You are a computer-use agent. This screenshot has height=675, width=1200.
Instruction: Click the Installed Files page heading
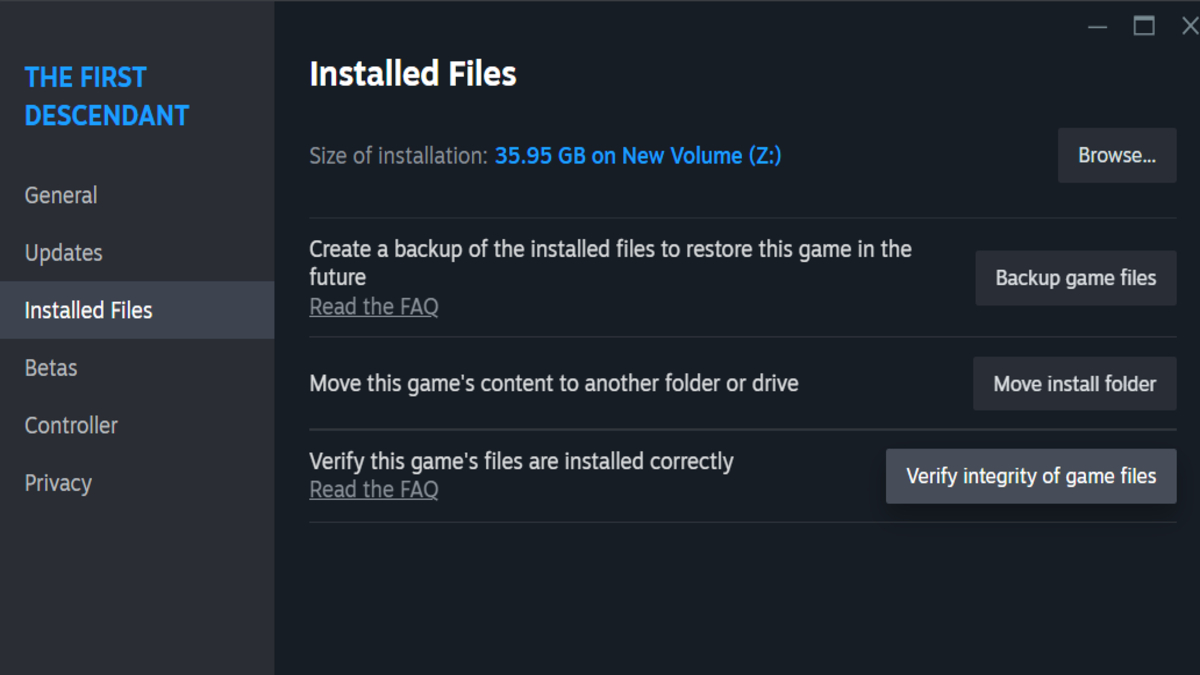coord(412,73)
